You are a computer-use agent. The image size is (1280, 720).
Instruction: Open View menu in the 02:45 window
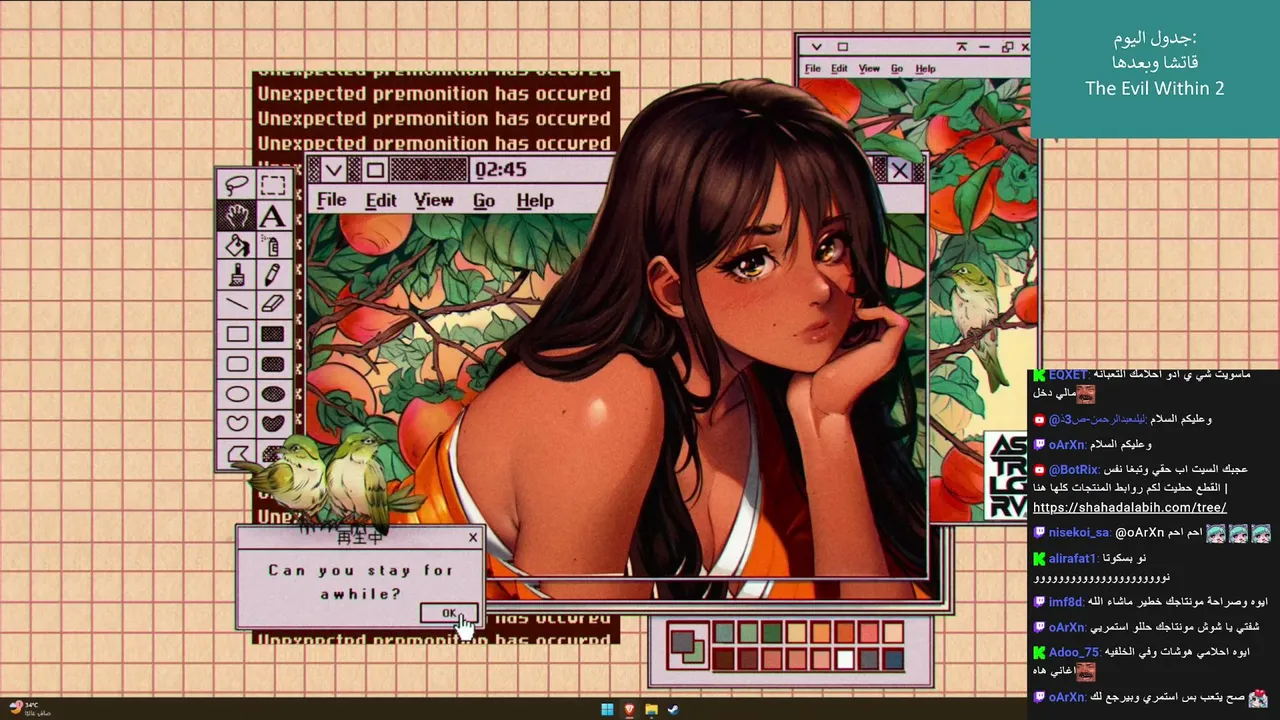tap(434, 201)
